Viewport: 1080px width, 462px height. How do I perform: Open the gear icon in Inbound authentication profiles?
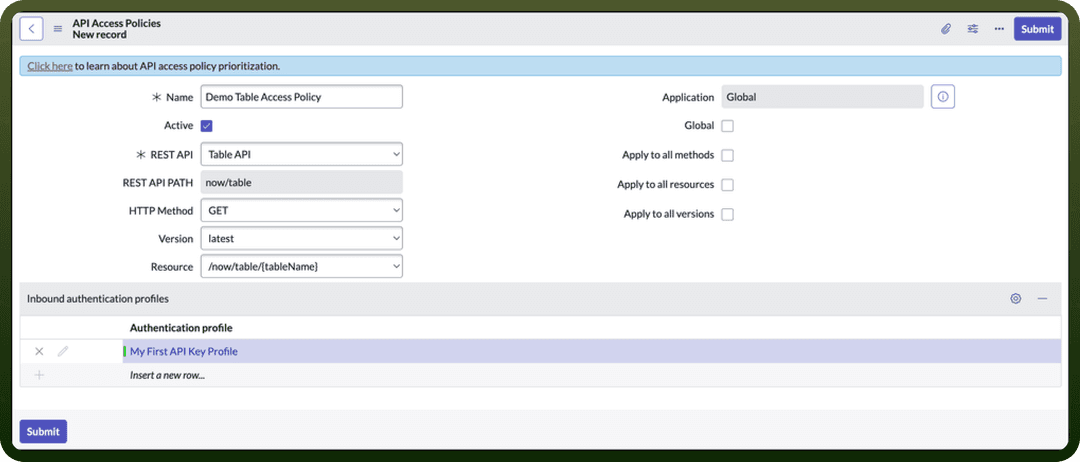click(1015, 298)
